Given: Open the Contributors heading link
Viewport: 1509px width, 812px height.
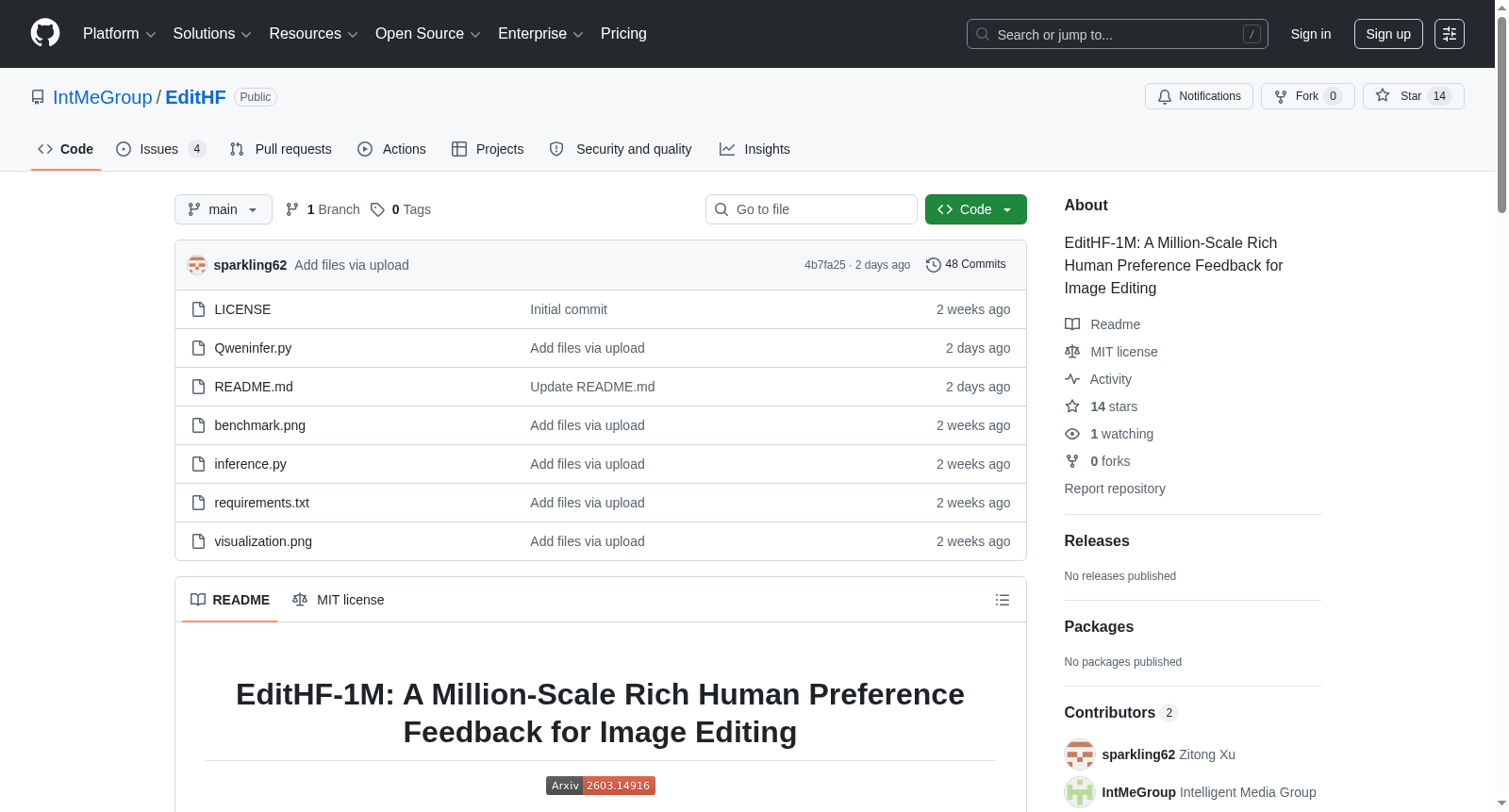Looking at the screenshot, I should coord(1120,712).
